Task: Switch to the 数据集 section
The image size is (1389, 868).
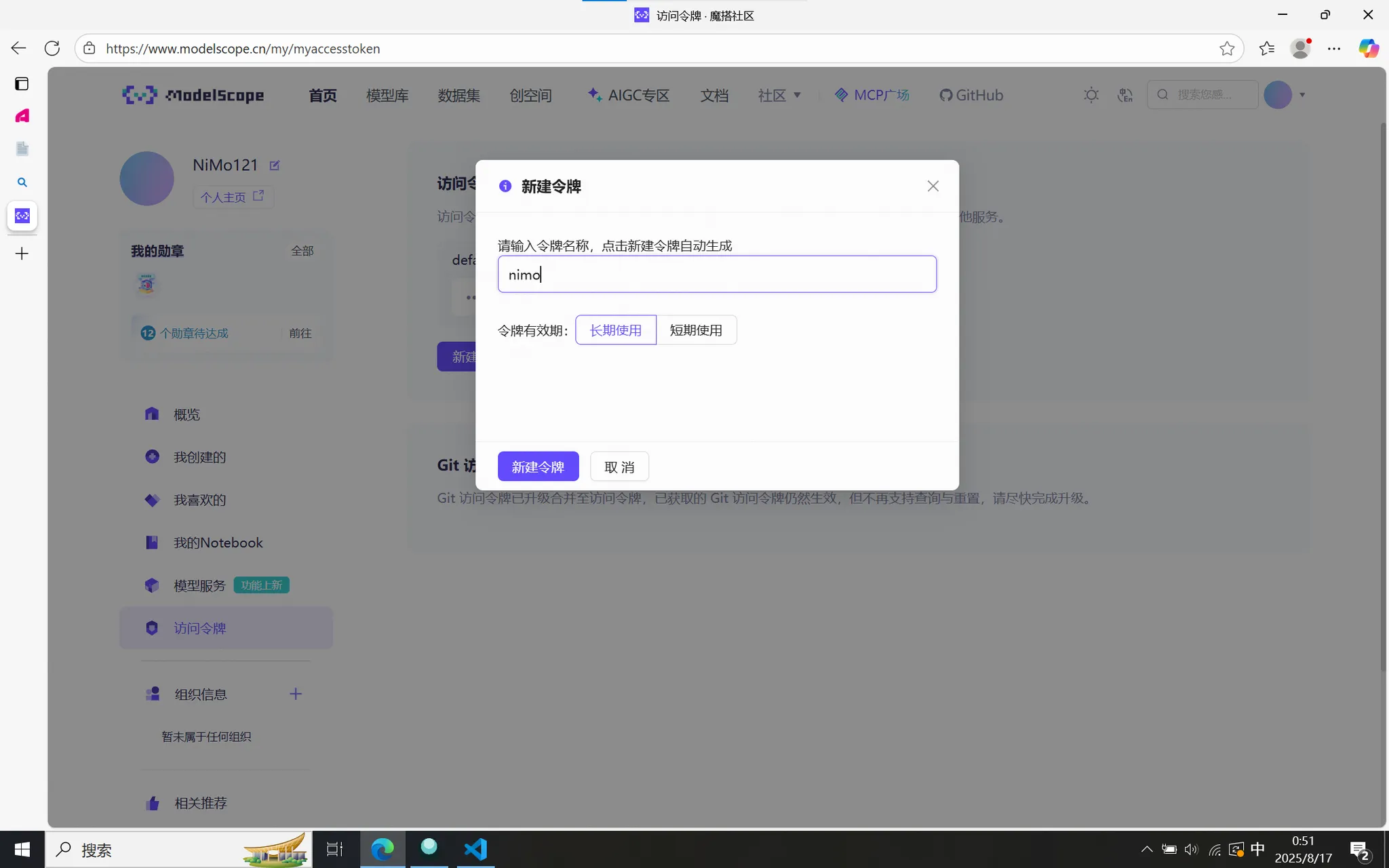Action: click(x=458, y=95)
